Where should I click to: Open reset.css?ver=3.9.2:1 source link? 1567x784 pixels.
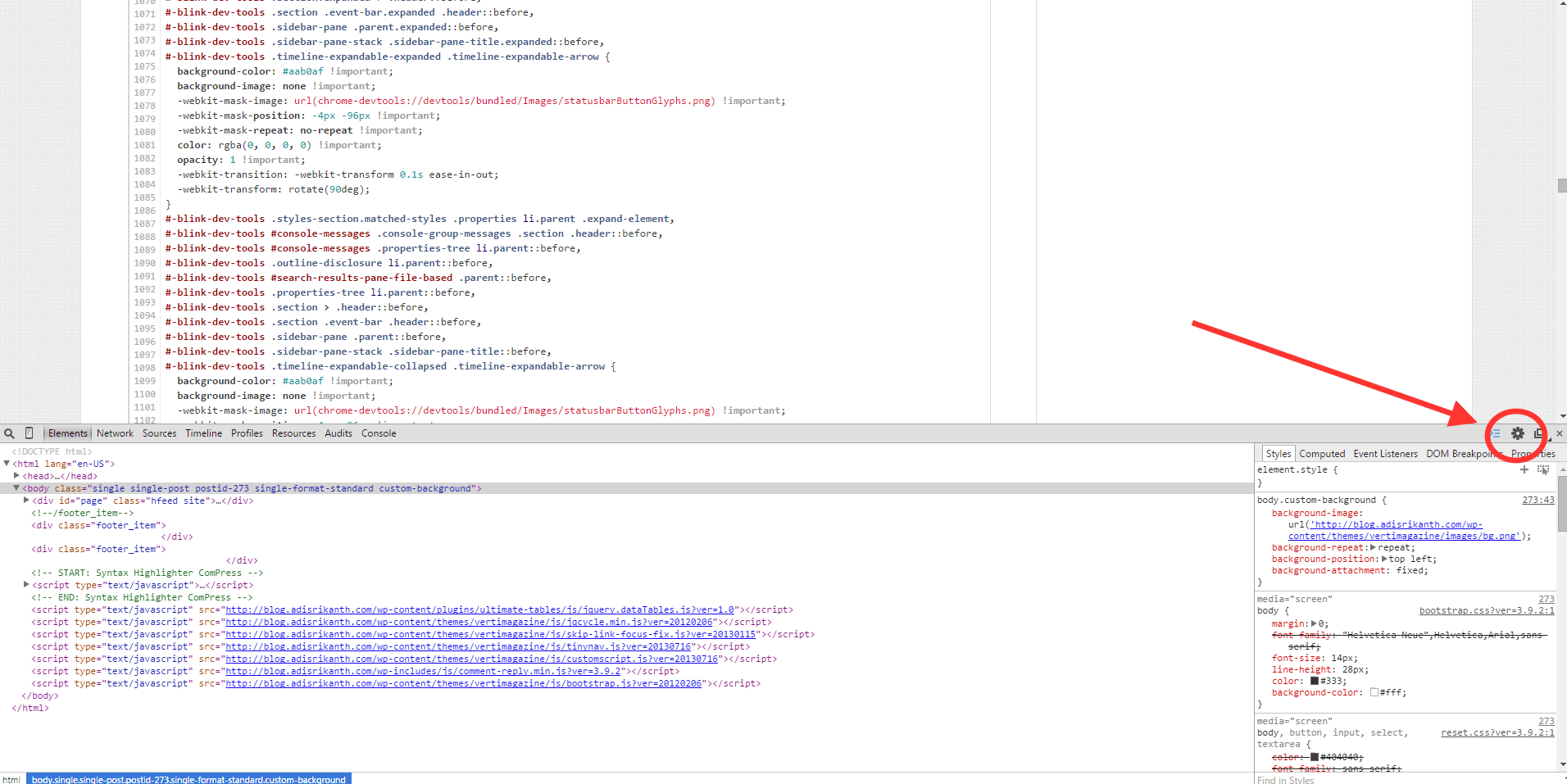pyautogui.click(x=1497, y=732)
